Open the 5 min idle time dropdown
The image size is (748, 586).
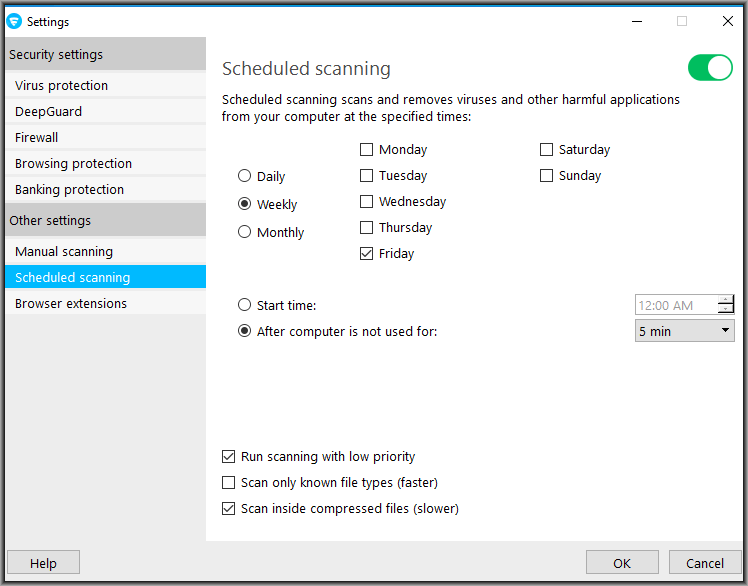click(x=685, y=331)
